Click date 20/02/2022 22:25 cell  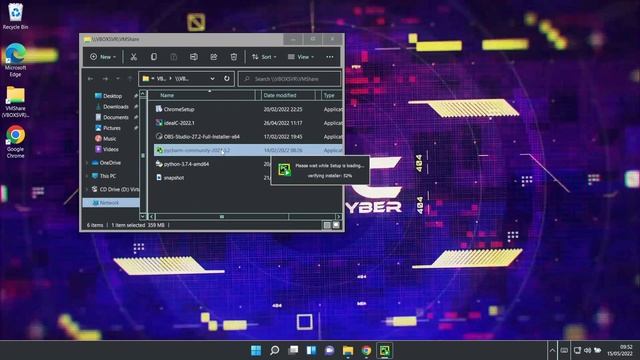click(283, 109)
